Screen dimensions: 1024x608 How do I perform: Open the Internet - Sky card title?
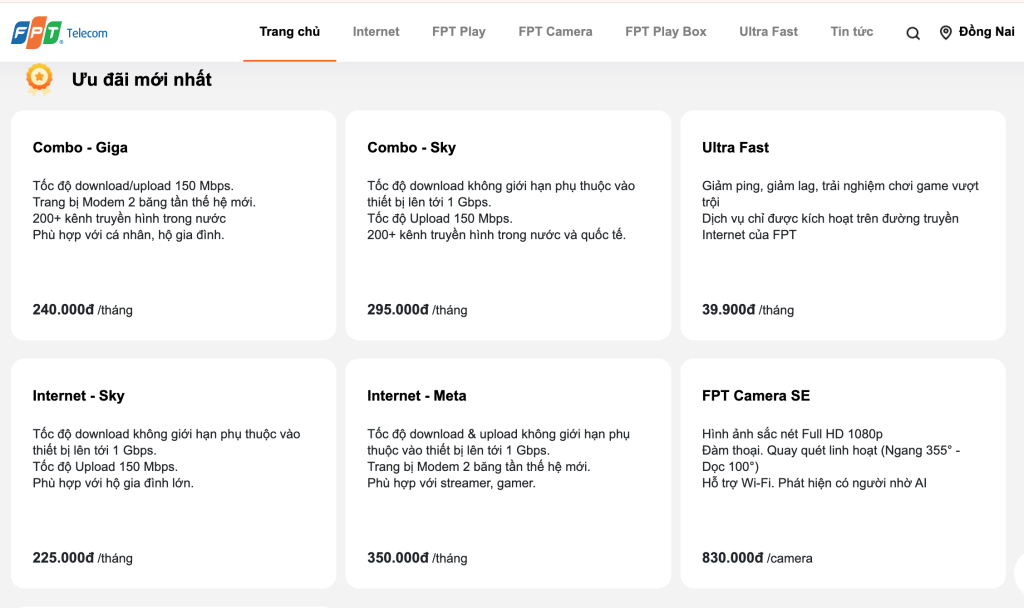point(78,396)
